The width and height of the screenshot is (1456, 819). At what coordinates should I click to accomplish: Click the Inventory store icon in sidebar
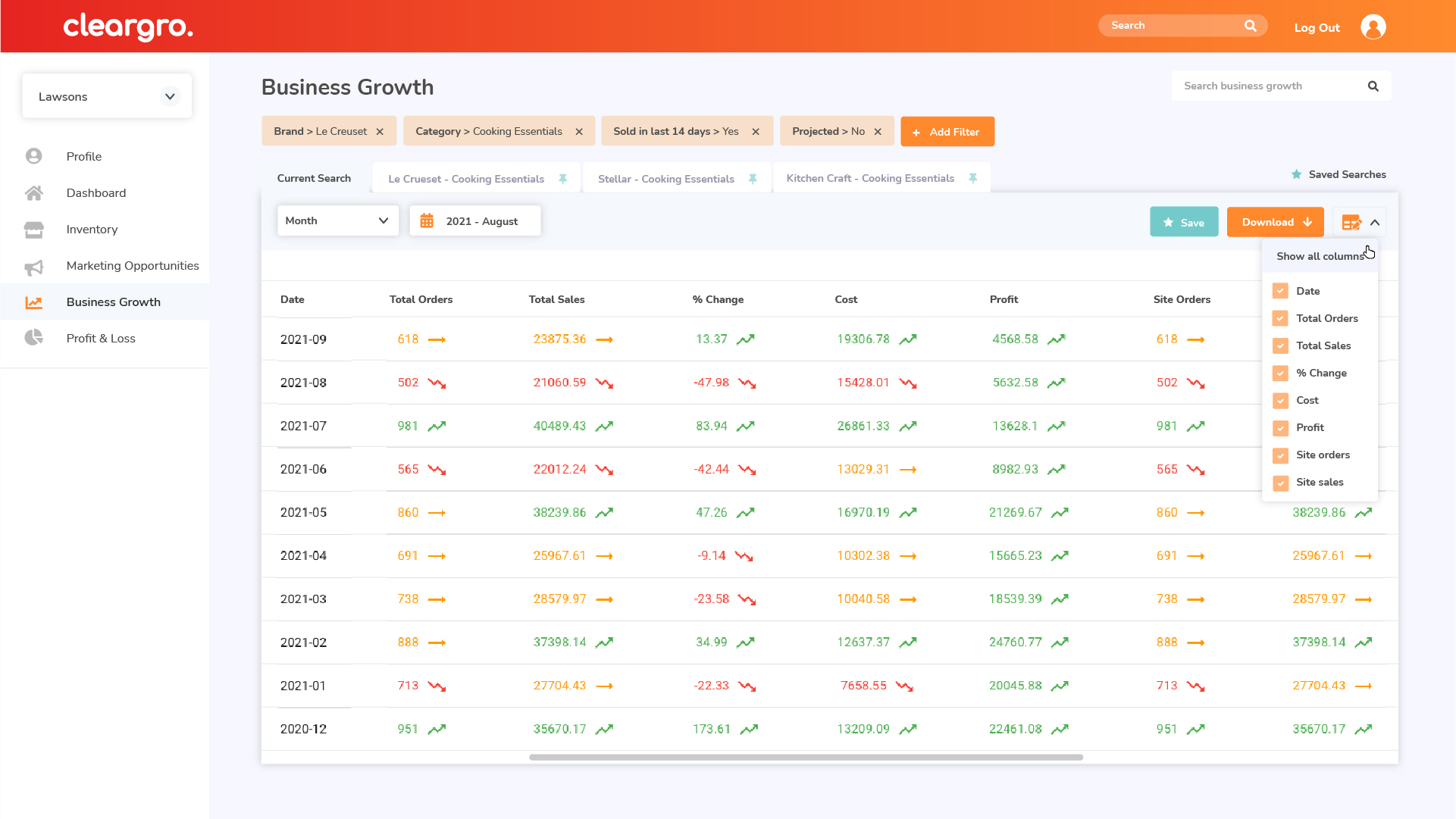(33, 229)
